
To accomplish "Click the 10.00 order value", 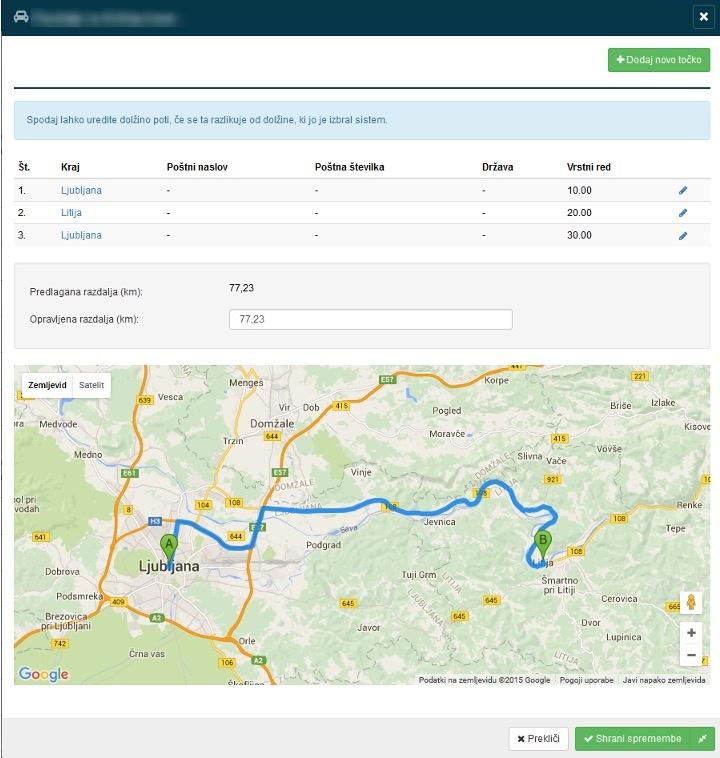I will (x=579, y=190).
